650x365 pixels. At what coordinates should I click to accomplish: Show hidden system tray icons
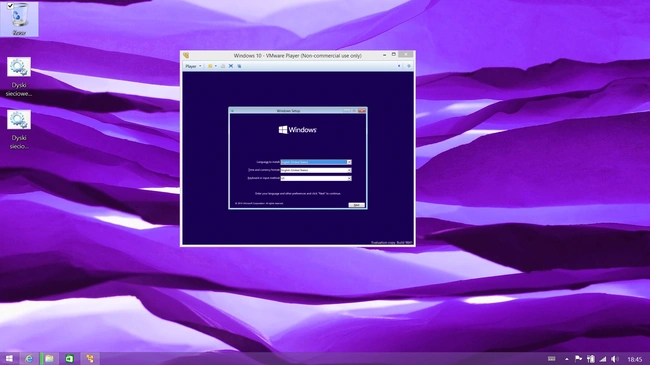(x=566, y=359)
